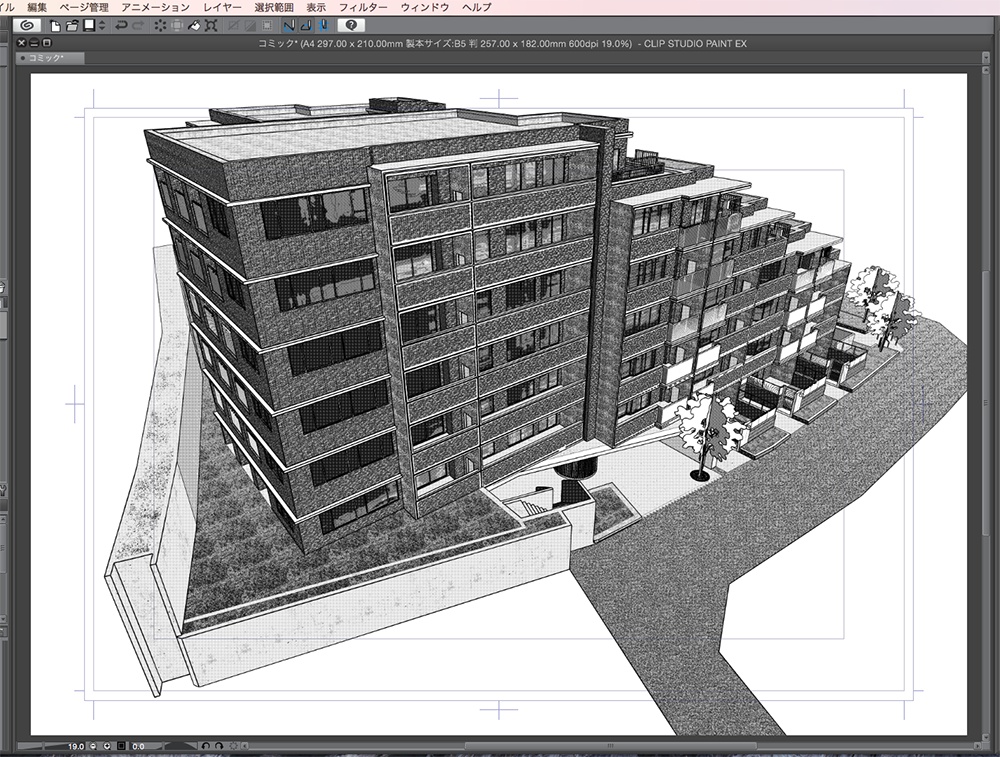Open the CLIP STUDIO start icon
Screen dimensions: 1000x757
pyautogui.click(x=28, y=27)
